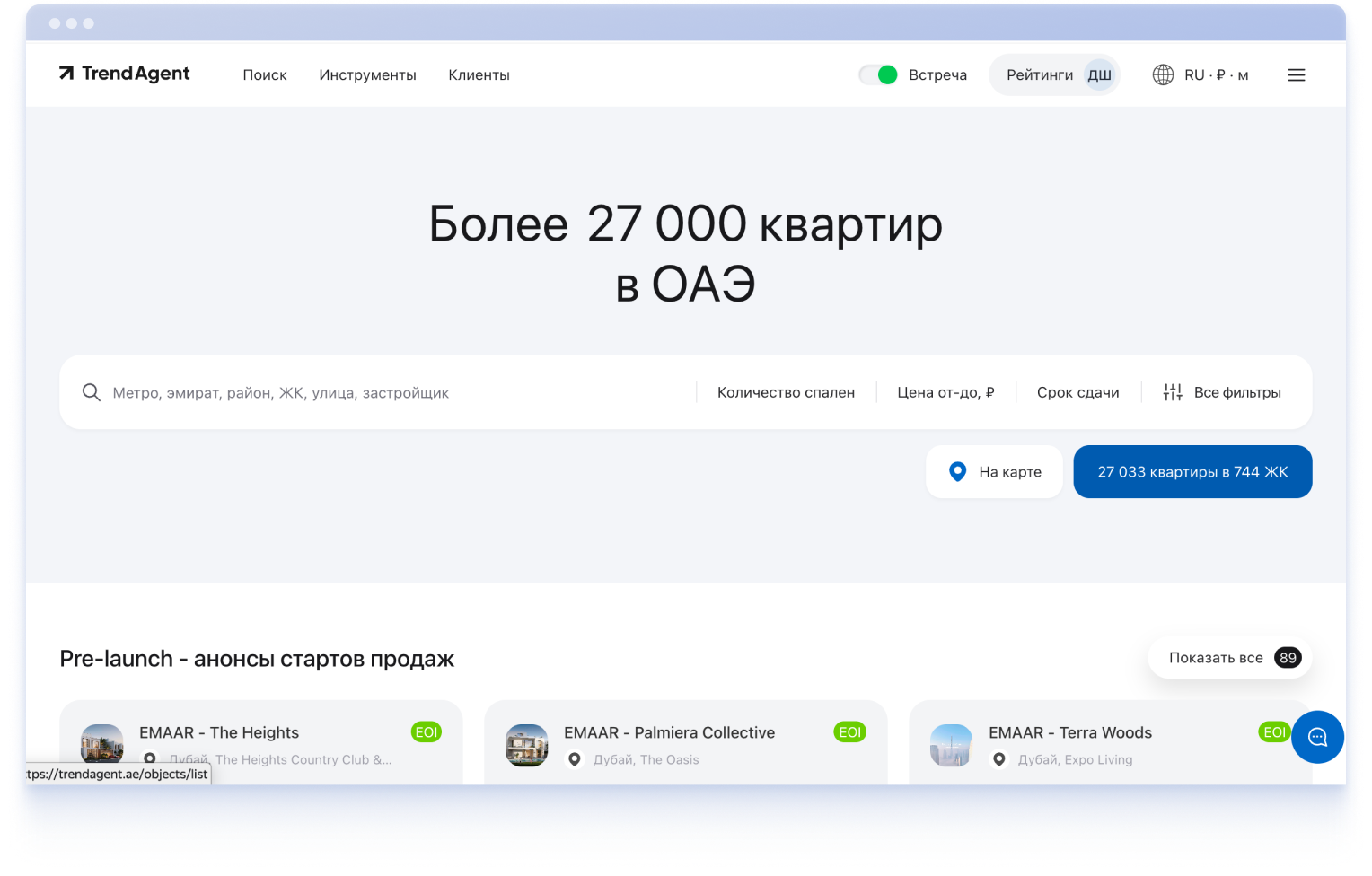
Task: Expand the Срок сдачи dropdown
Action: point(1077,392)
